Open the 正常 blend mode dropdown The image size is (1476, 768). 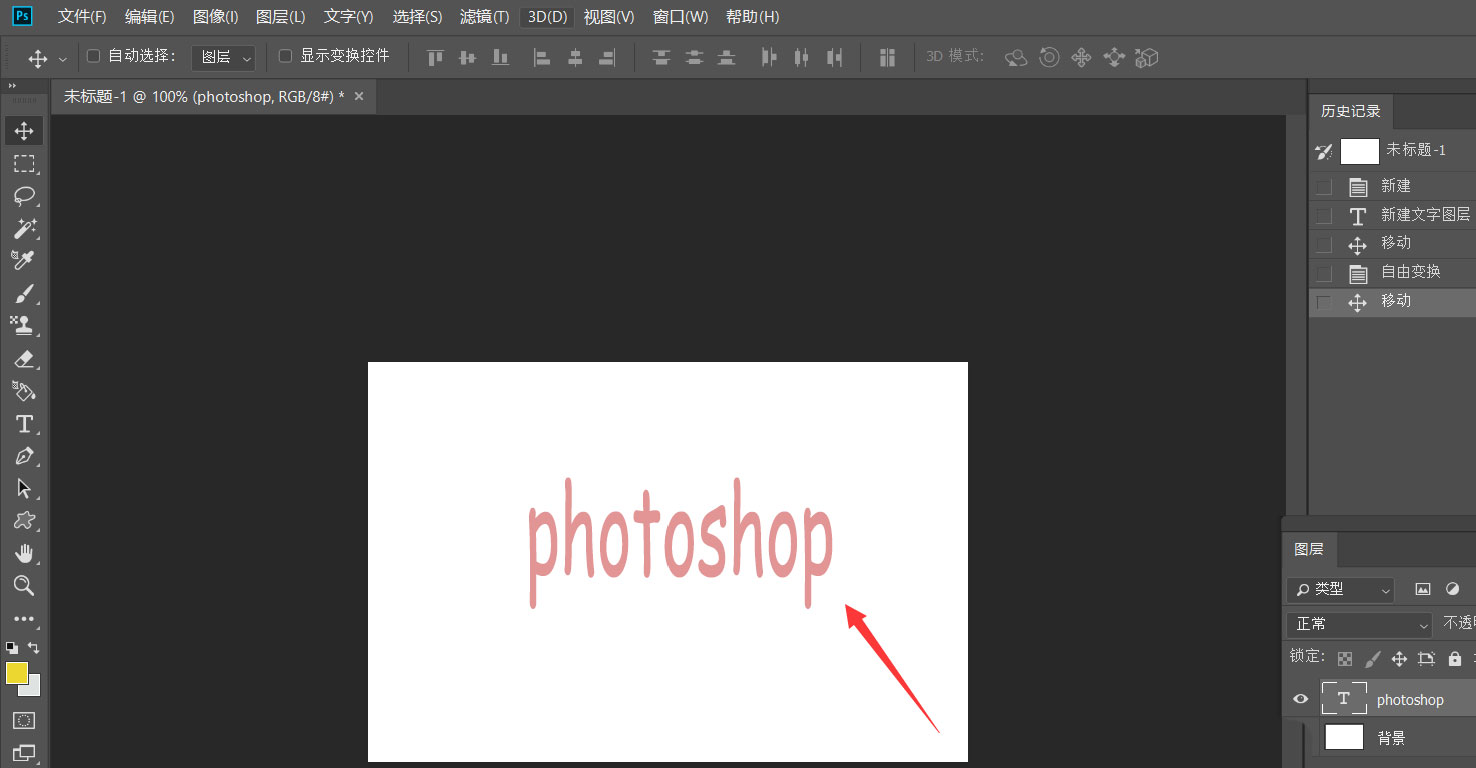(x=1360, y=624)
